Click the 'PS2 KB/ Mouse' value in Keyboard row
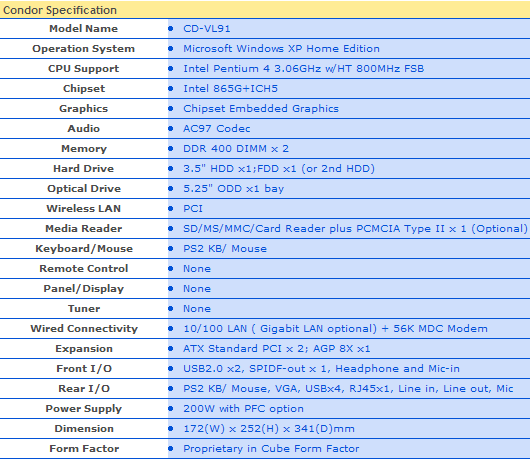530x459 pixels. 225,248
